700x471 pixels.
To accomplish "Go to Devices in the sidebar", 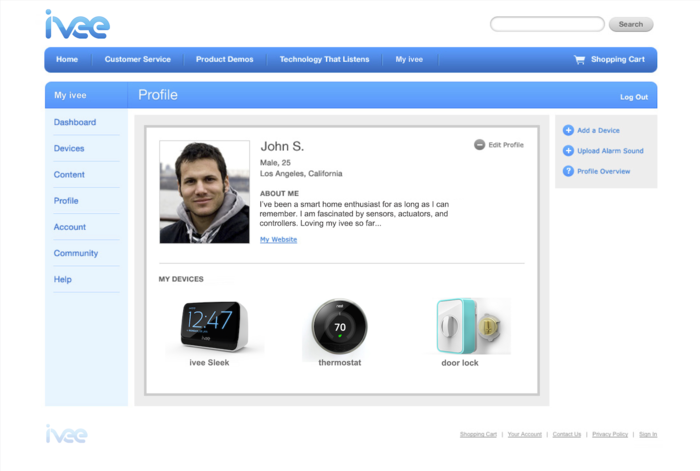I will (x=69, y=149).
